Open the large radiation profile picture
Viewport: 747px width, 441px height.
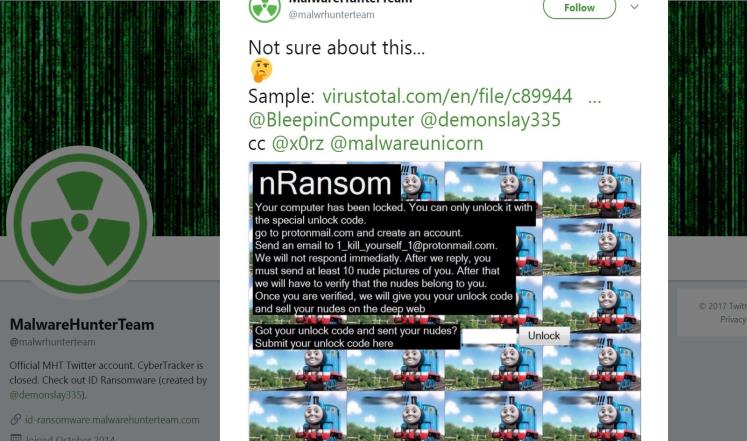pyautogui.click(x=80, y=222)
